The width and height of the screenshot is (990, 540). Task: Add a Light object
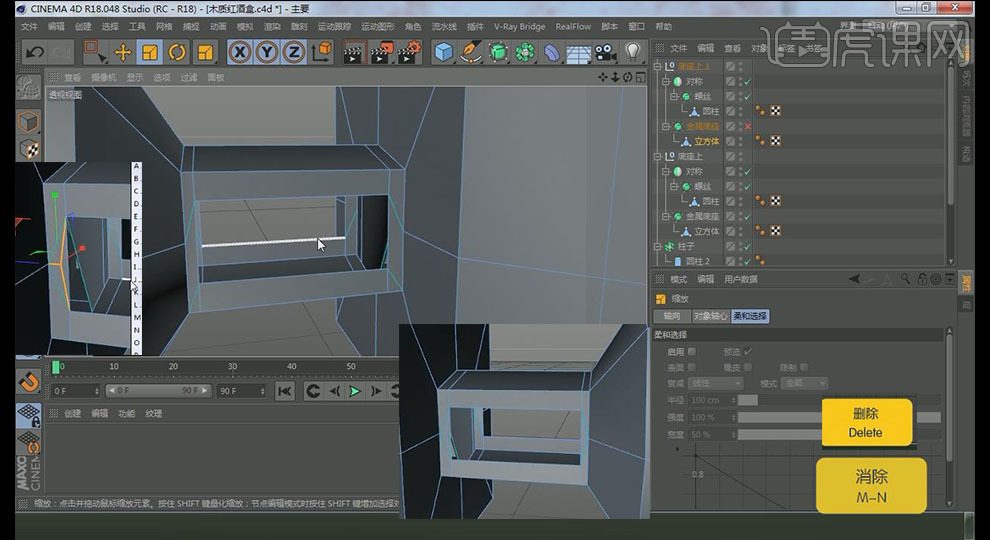[633, 52]
